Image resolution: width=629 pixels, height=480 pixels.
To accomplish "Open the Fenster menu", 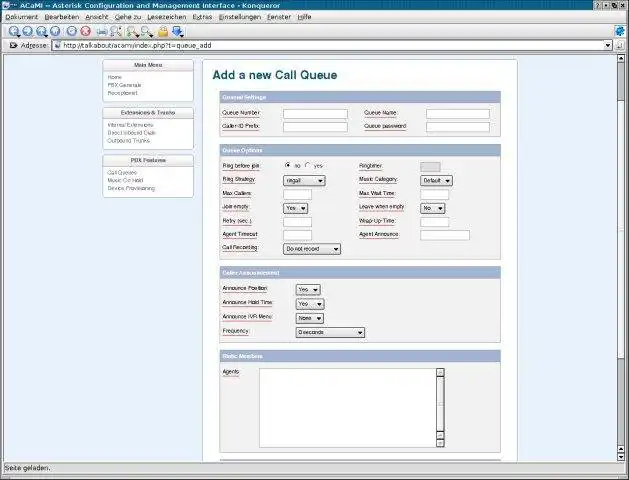I will click(279, 17).
